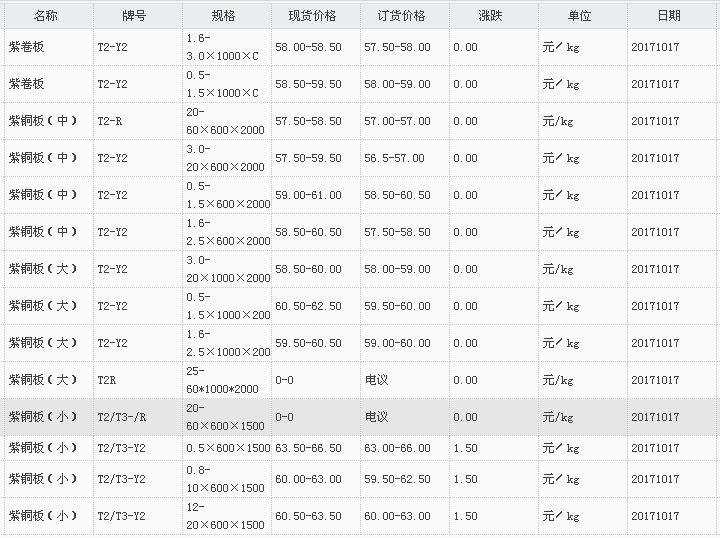Click the T2/T3-/R grade cell

click(121, 417)
